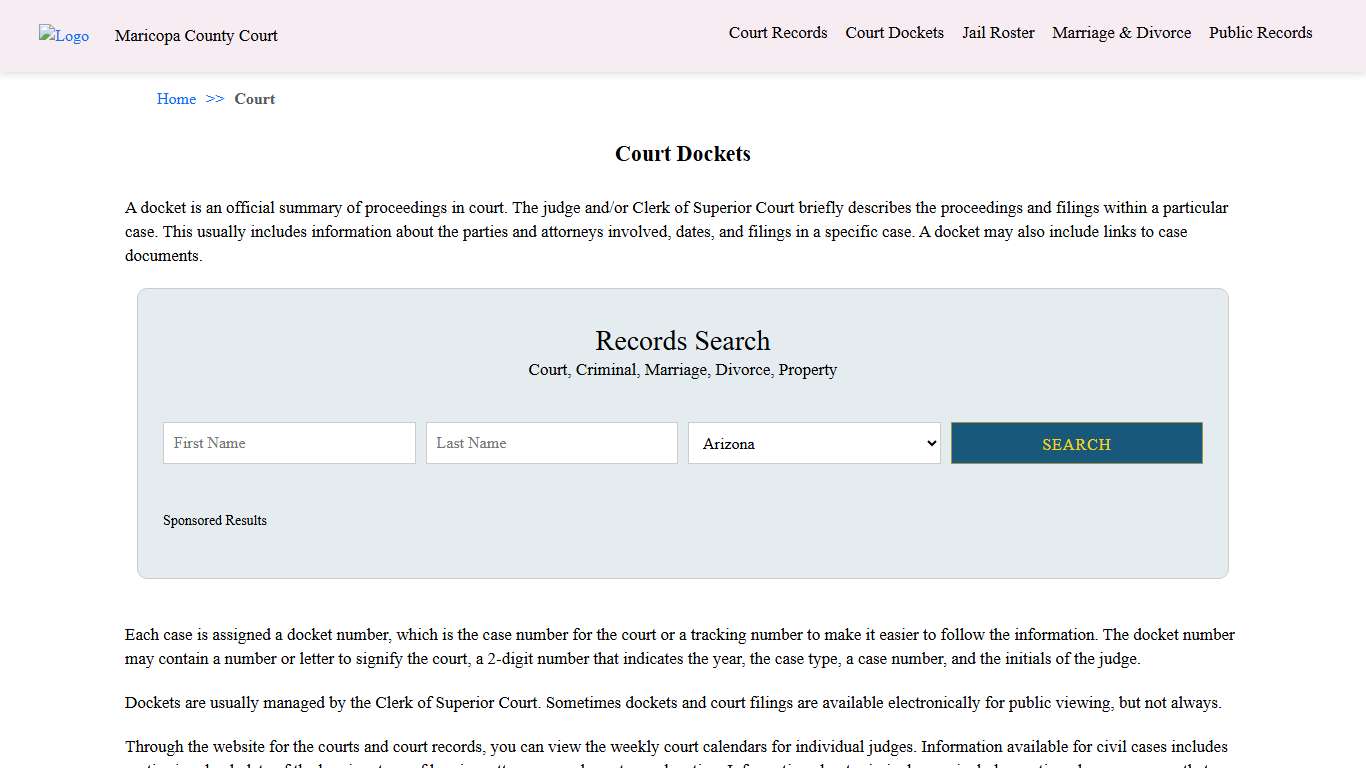Viewport: 1366px width, 768px height.
Task: Click the Court Dockets page heading
Action: pyautogui.click(x=682, y=153)
